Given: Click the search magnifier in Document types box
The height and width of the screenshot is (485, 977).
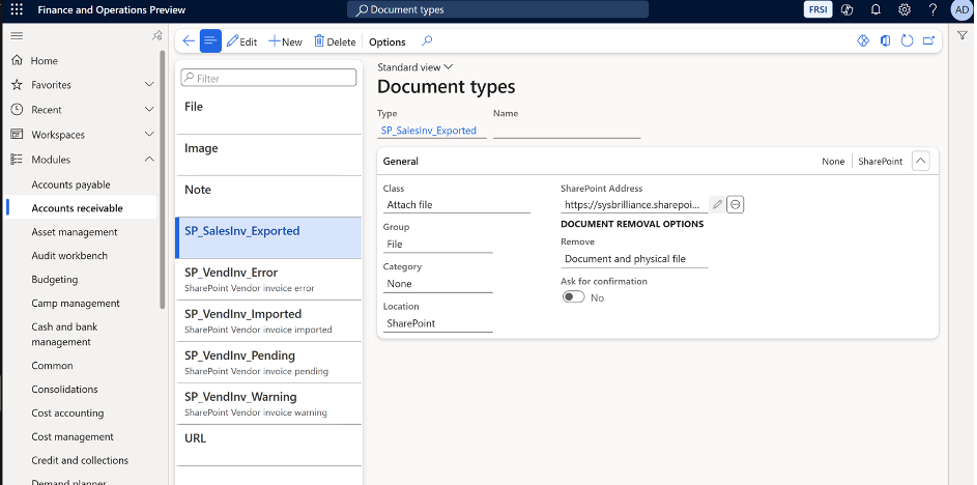Looking at the screenshot, I should pos(361,10).
